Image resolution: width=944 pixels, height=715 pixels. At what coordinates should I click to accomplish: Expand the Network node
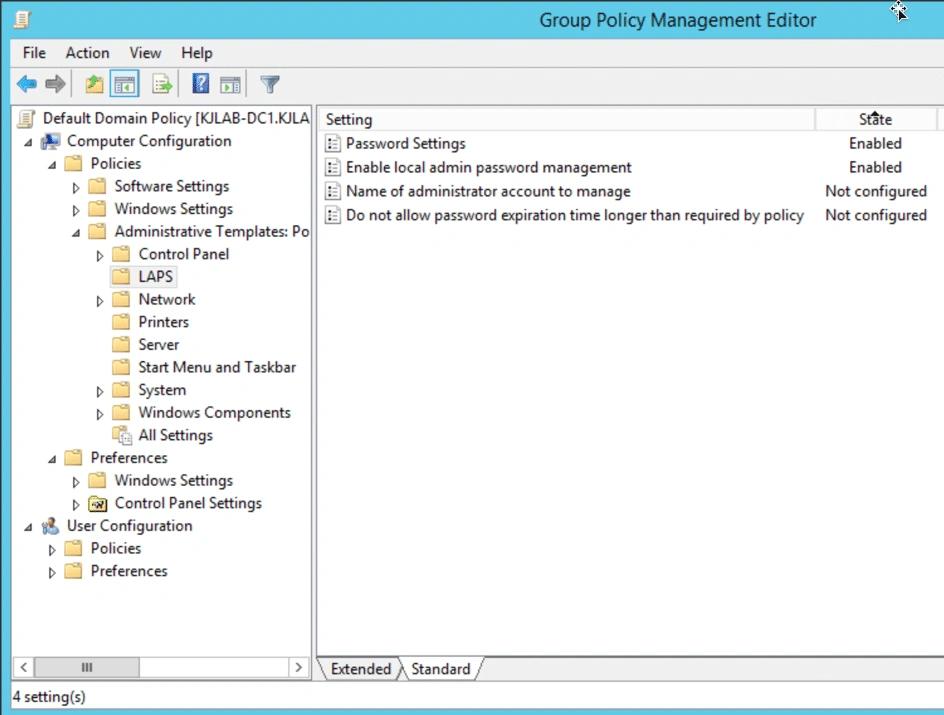[100, 301]
